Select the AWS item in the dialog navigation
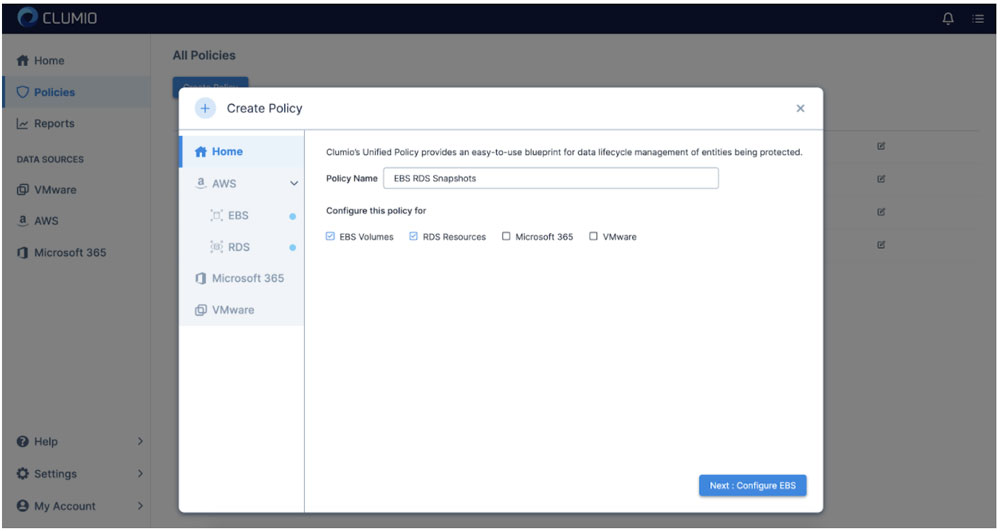This screenshot has height=531, width=1000. tap(242, 184)
